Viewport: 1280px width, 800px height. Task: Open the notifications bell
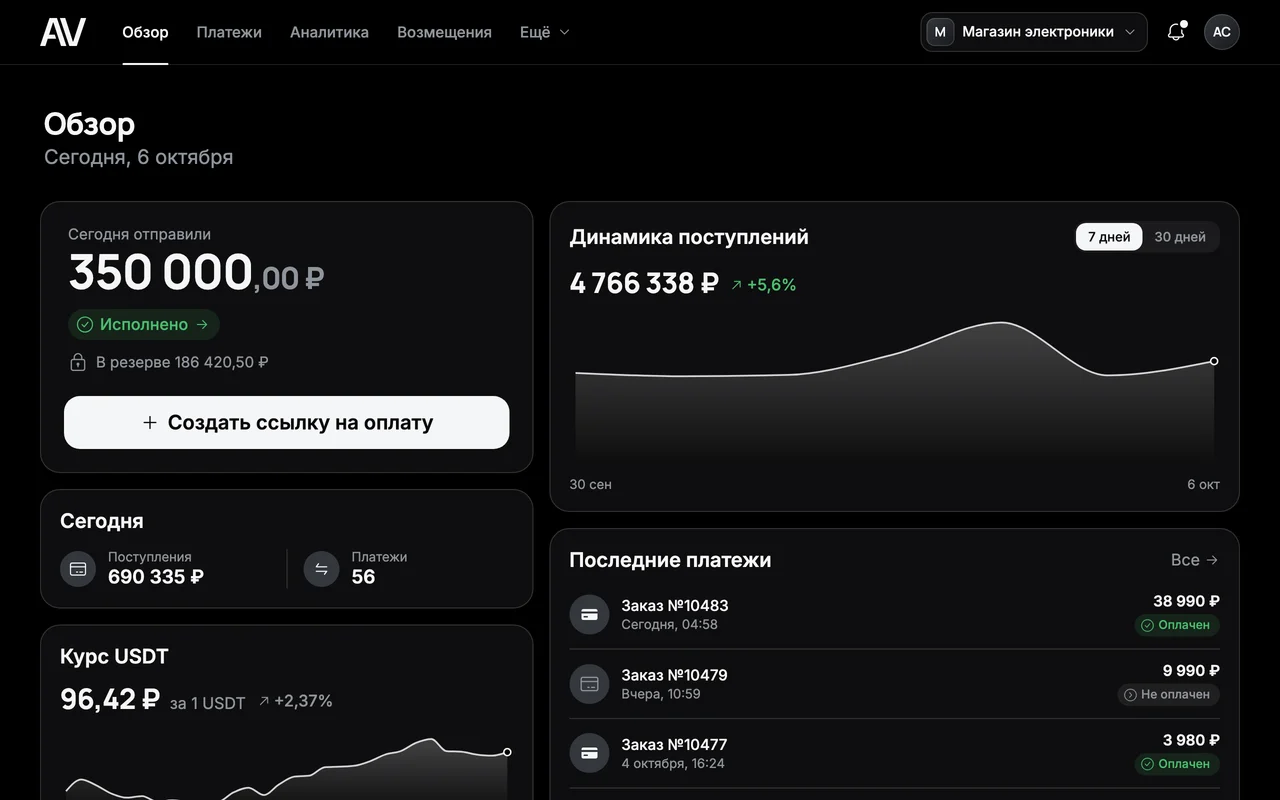(1176, 32)
